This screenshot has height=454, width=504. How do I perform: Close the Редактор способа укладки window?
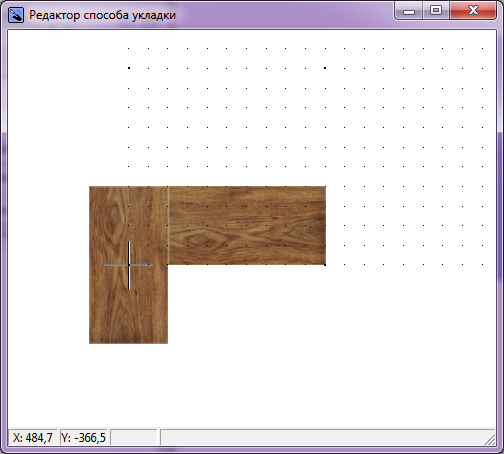pos(473,11)
